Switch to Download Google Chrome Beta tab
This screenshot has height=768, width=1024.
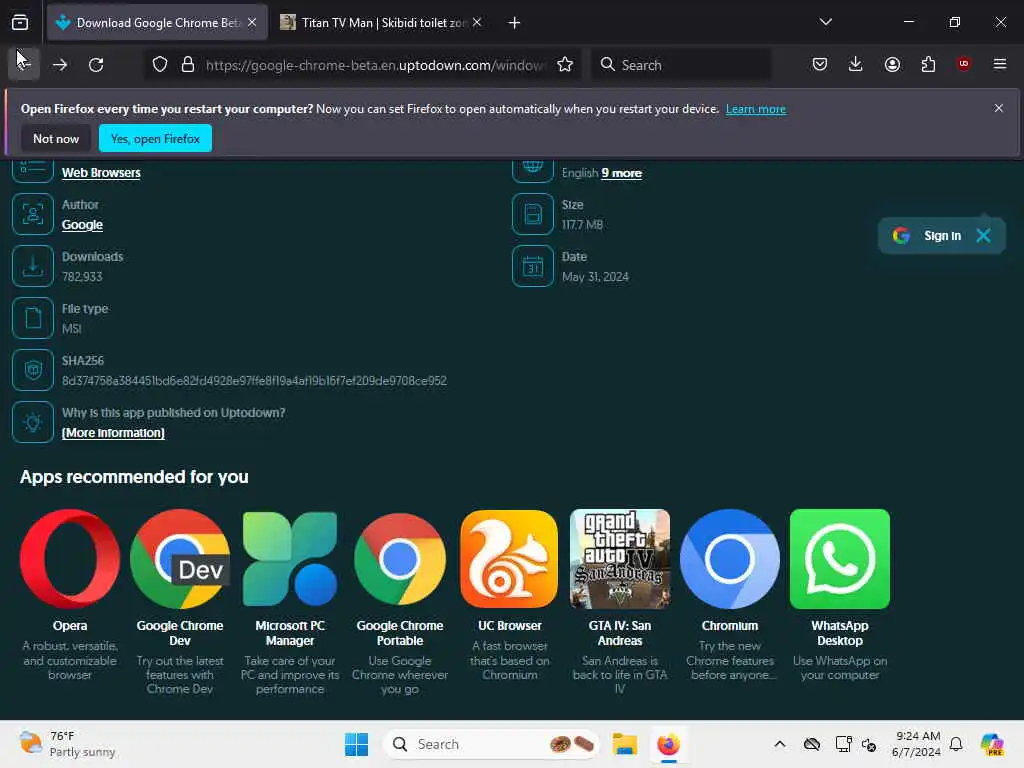157,23
